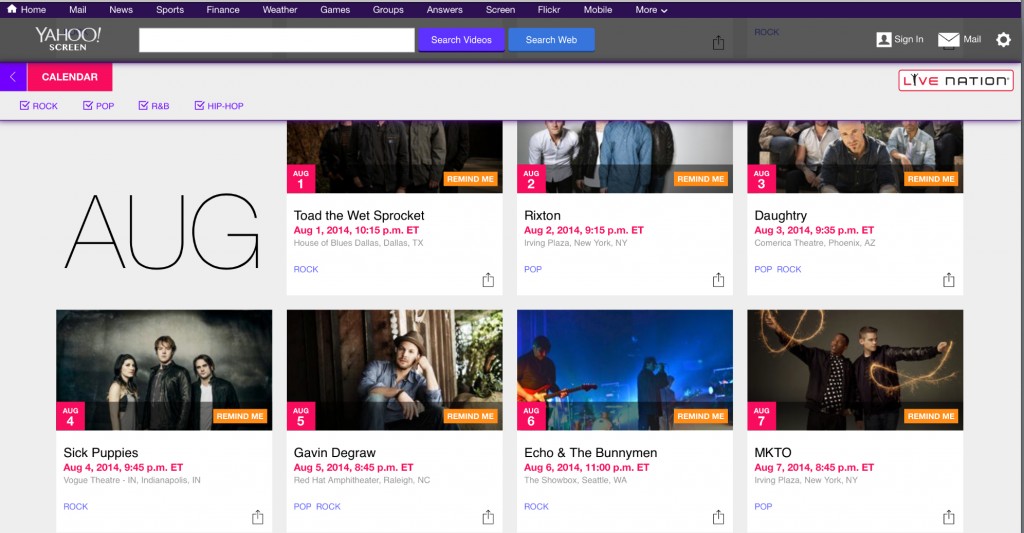Click 'Irving Plaza, New York, NY' under MKTO
This screenshot has width=1024, height=533.
[806, 480]
